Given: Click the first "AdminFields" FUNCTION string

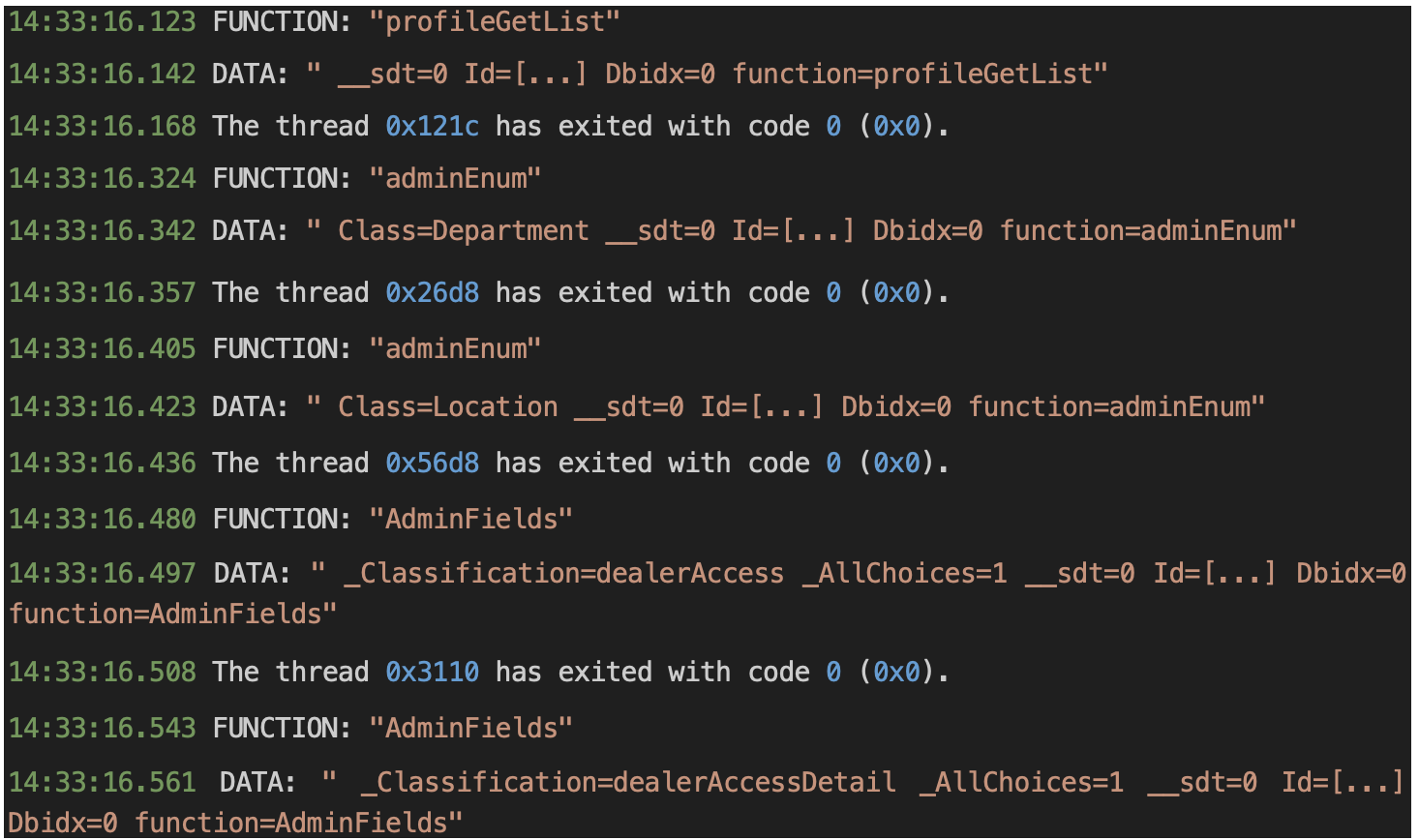Looking at the screenshot, I should (470, 519).
